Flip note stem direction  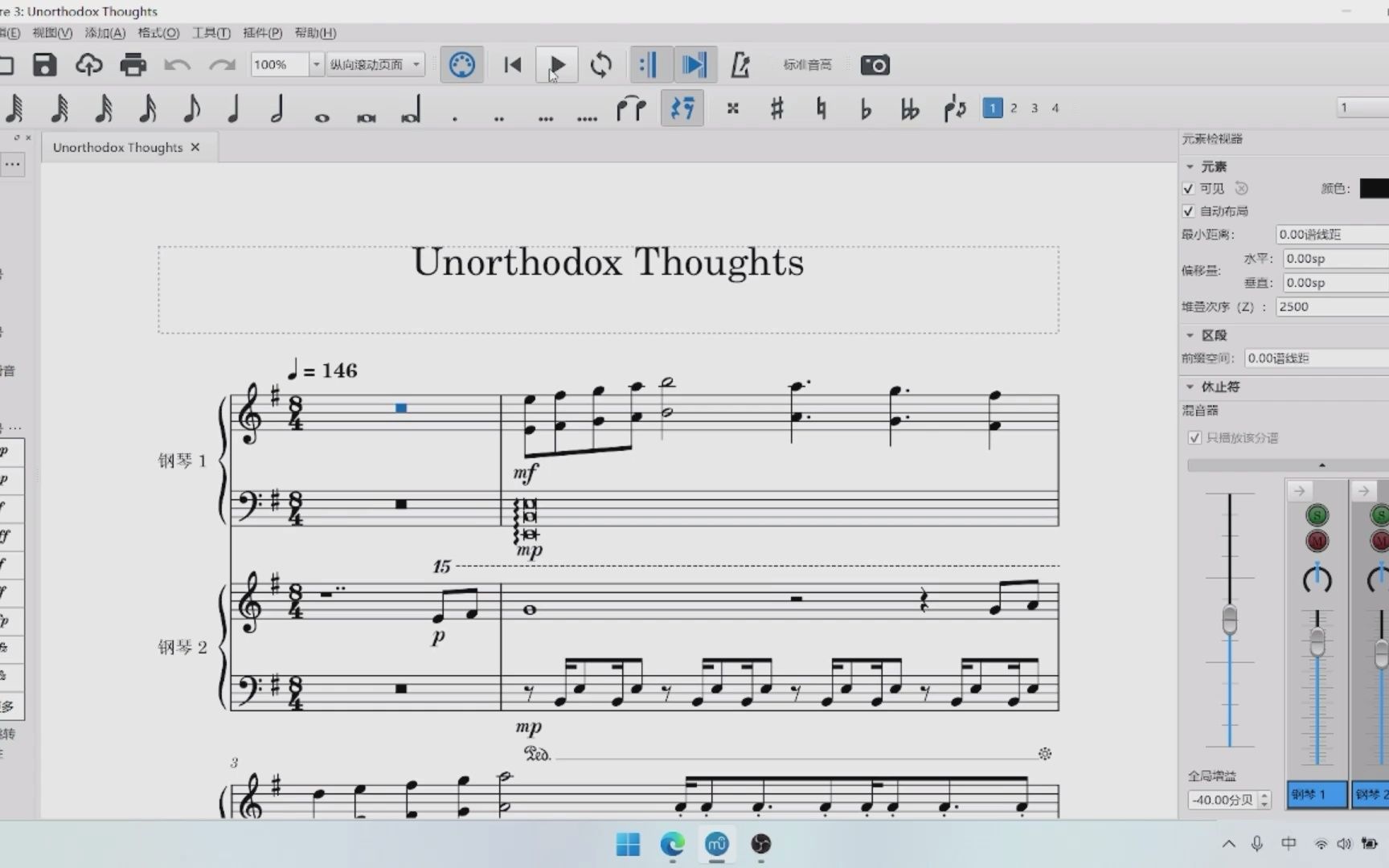tap(954, 108)
